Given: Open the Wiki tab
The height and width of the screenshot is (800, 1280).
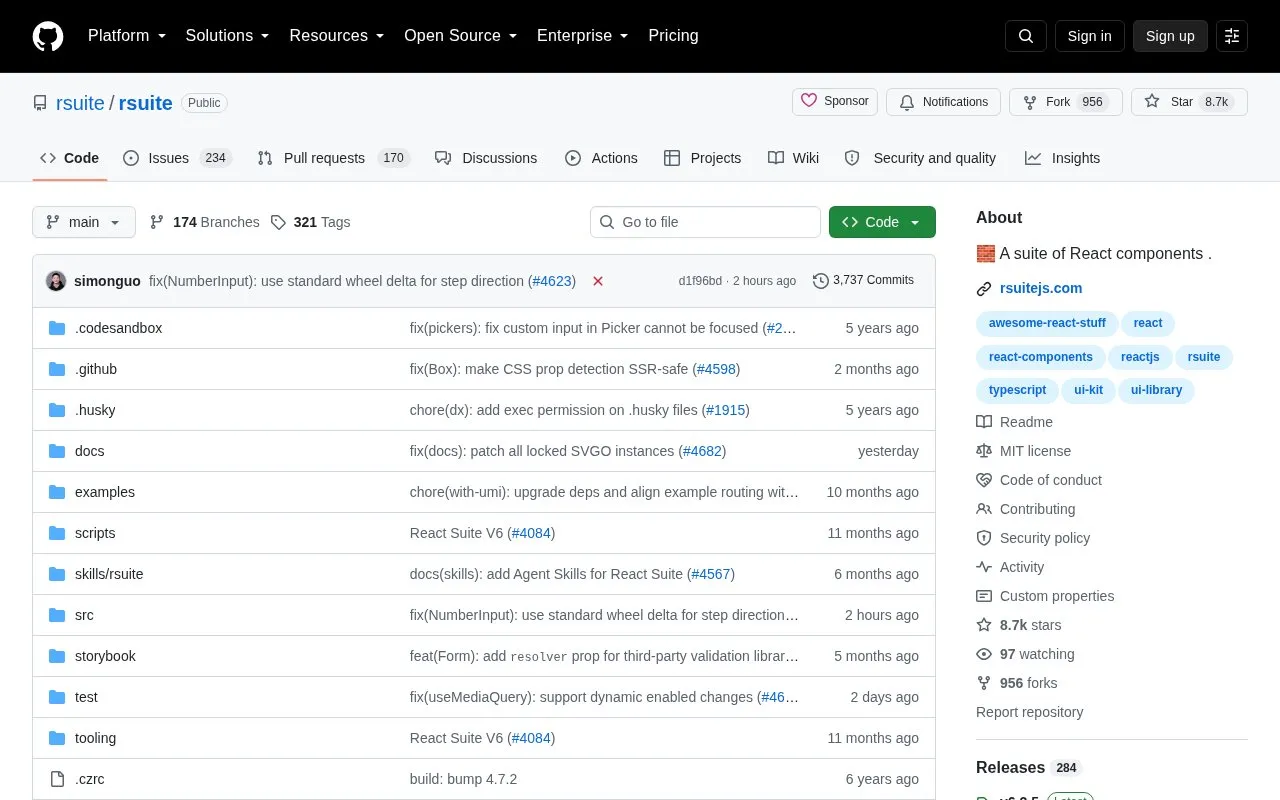Looking at the screenshot, I should 793,158.
